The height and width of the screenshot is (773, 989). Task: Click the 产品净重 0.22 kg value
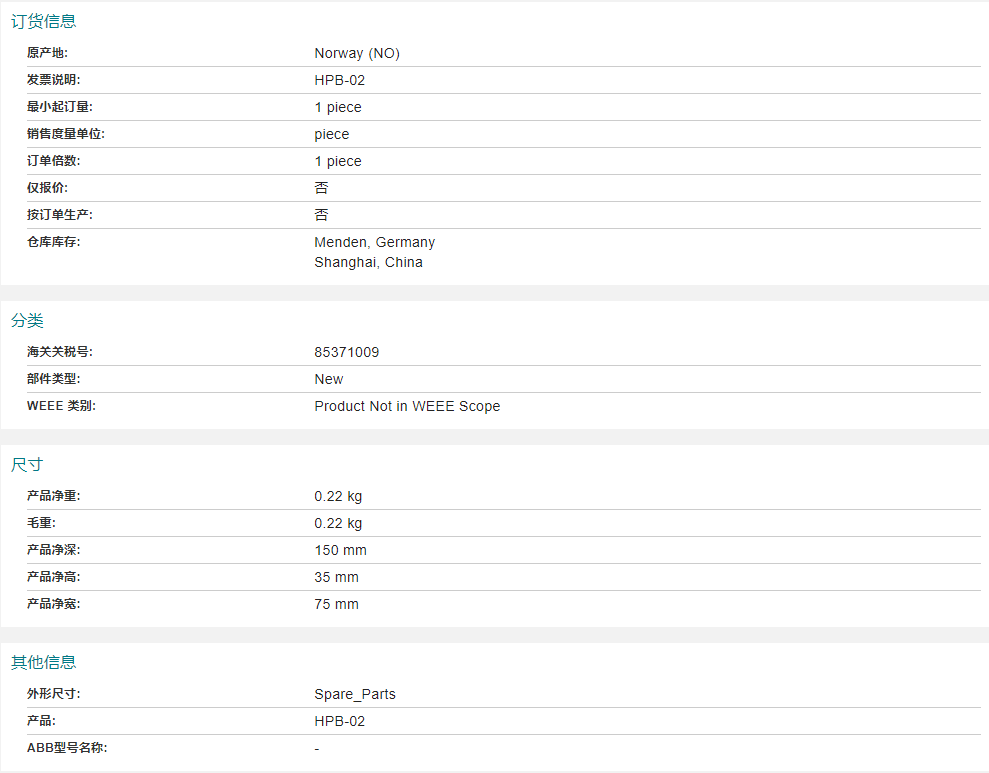click(x=338, y=496)
